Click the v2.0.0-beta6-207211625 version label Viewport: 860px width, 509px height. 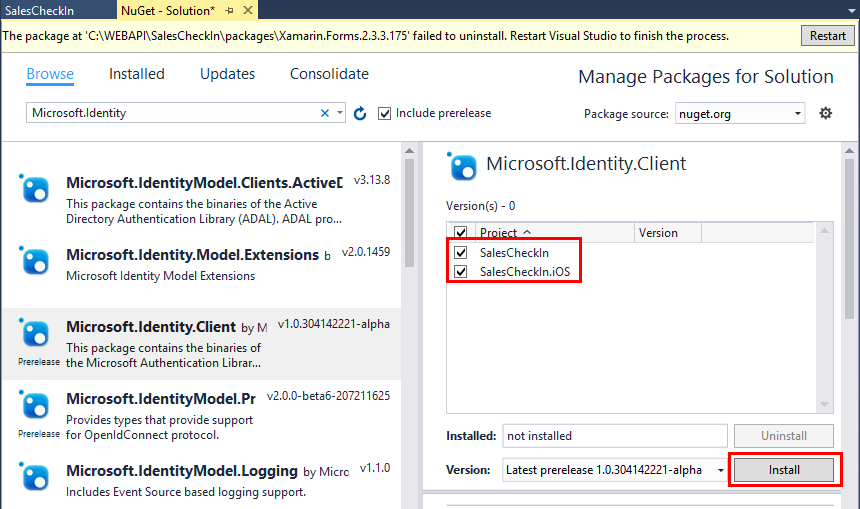[328, 395]
